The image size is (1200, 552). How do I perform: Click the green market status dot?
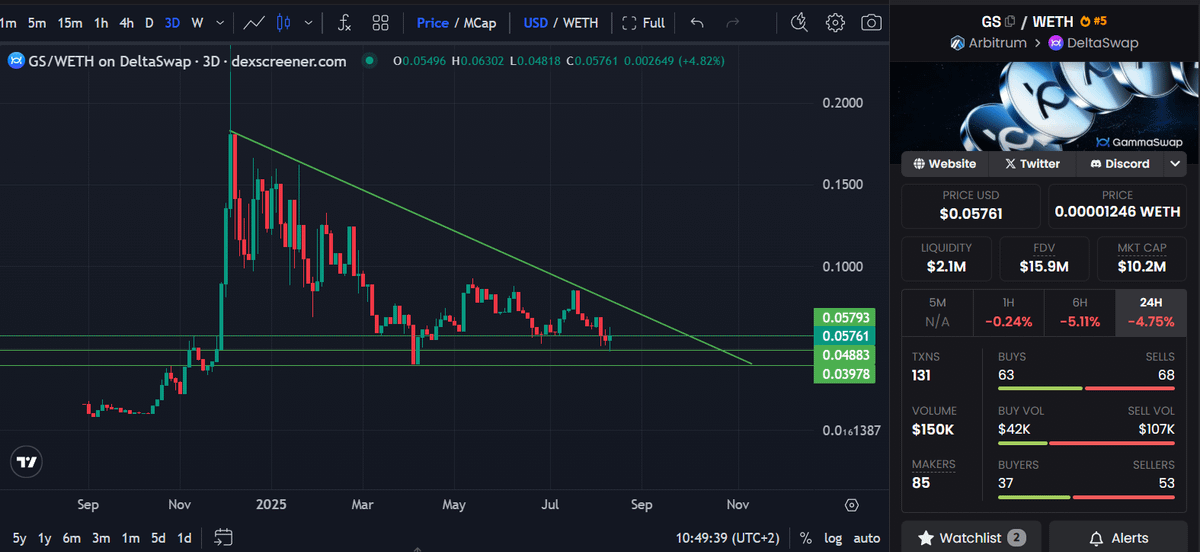point(369,61)
